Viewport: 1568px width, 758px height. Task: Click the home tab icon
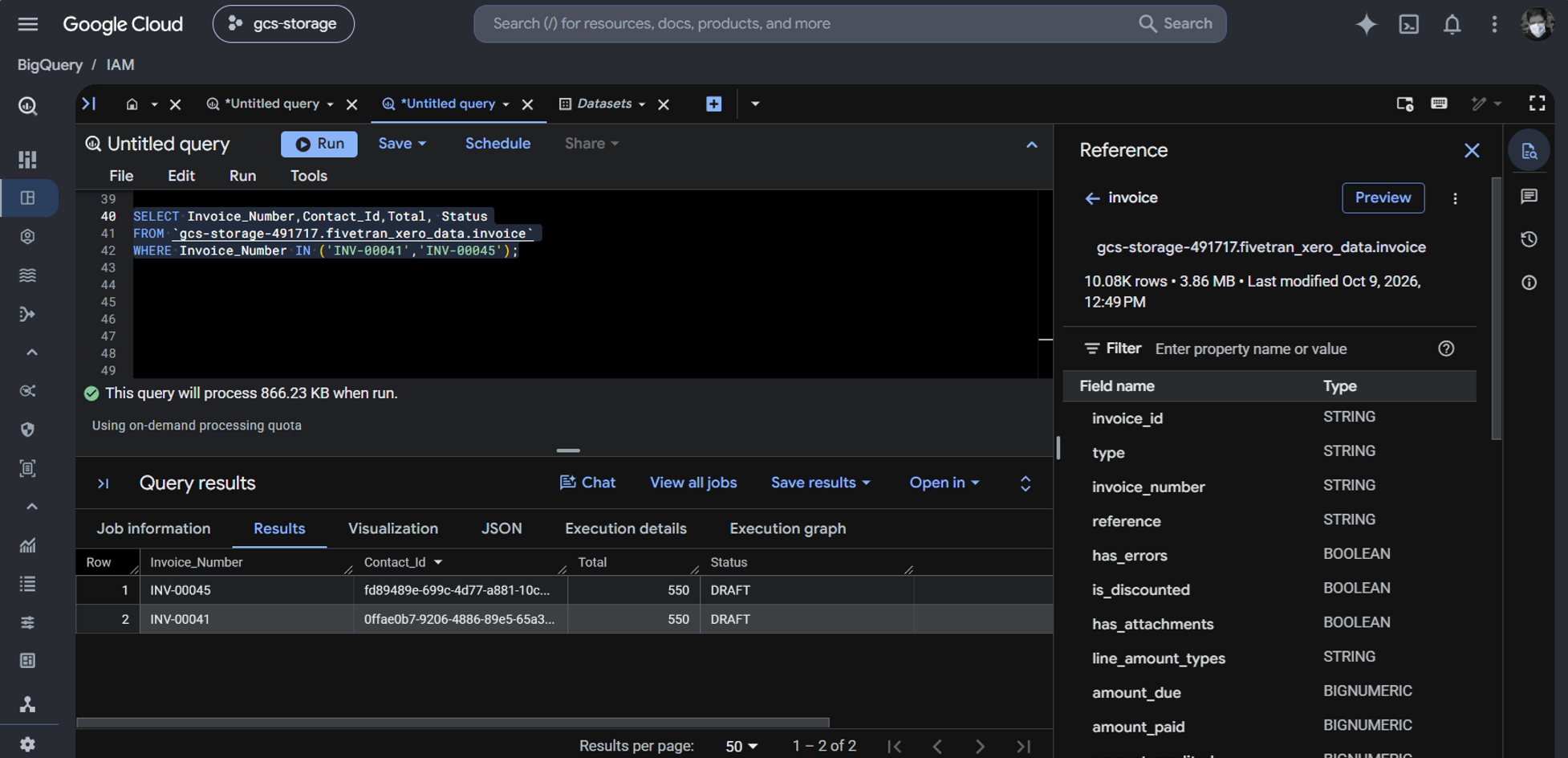click(x=132, y=104)
